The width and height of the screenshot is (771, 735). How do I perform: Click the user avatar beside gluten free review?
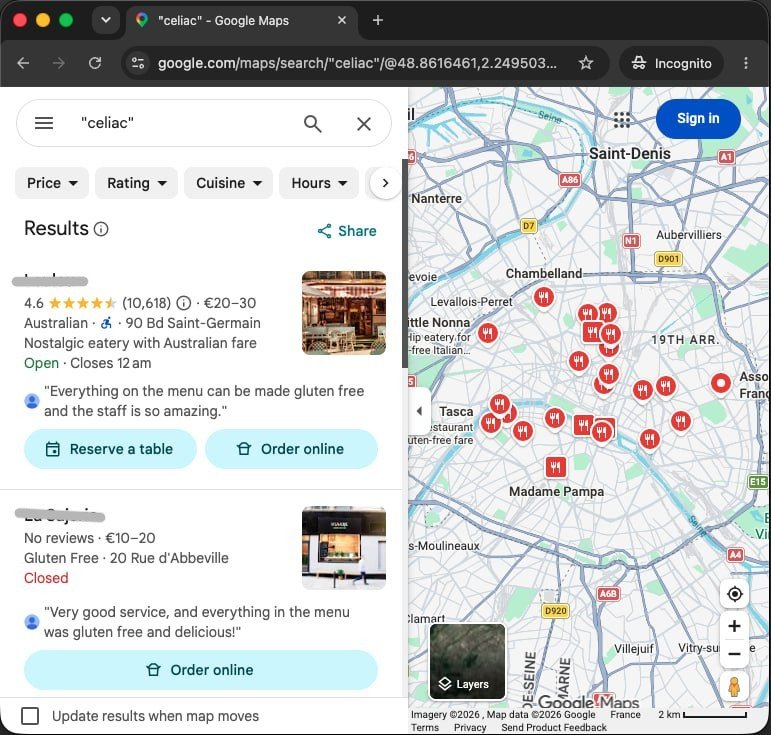point(32,401)
